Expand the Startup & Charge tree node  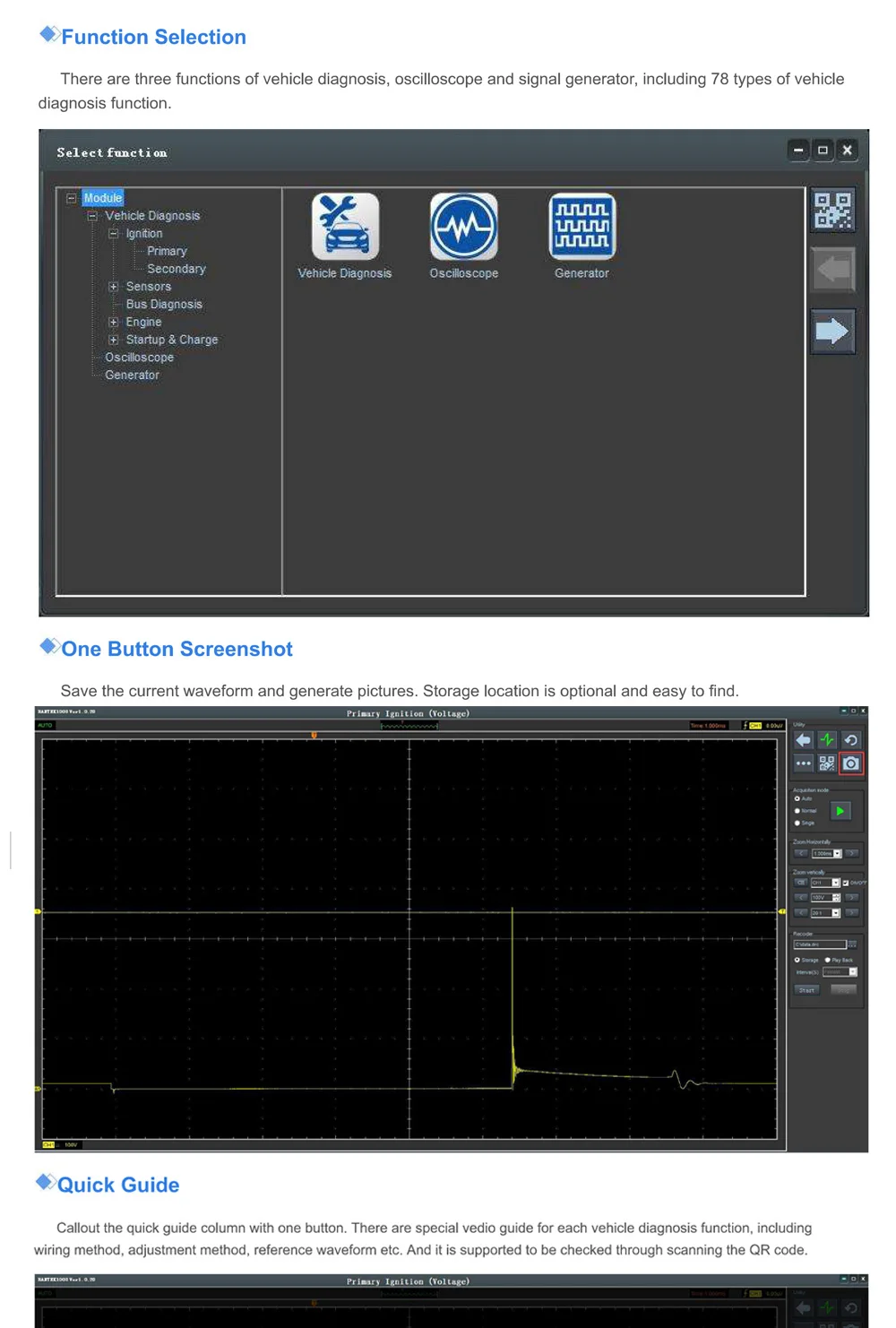(x=114, y=340)
